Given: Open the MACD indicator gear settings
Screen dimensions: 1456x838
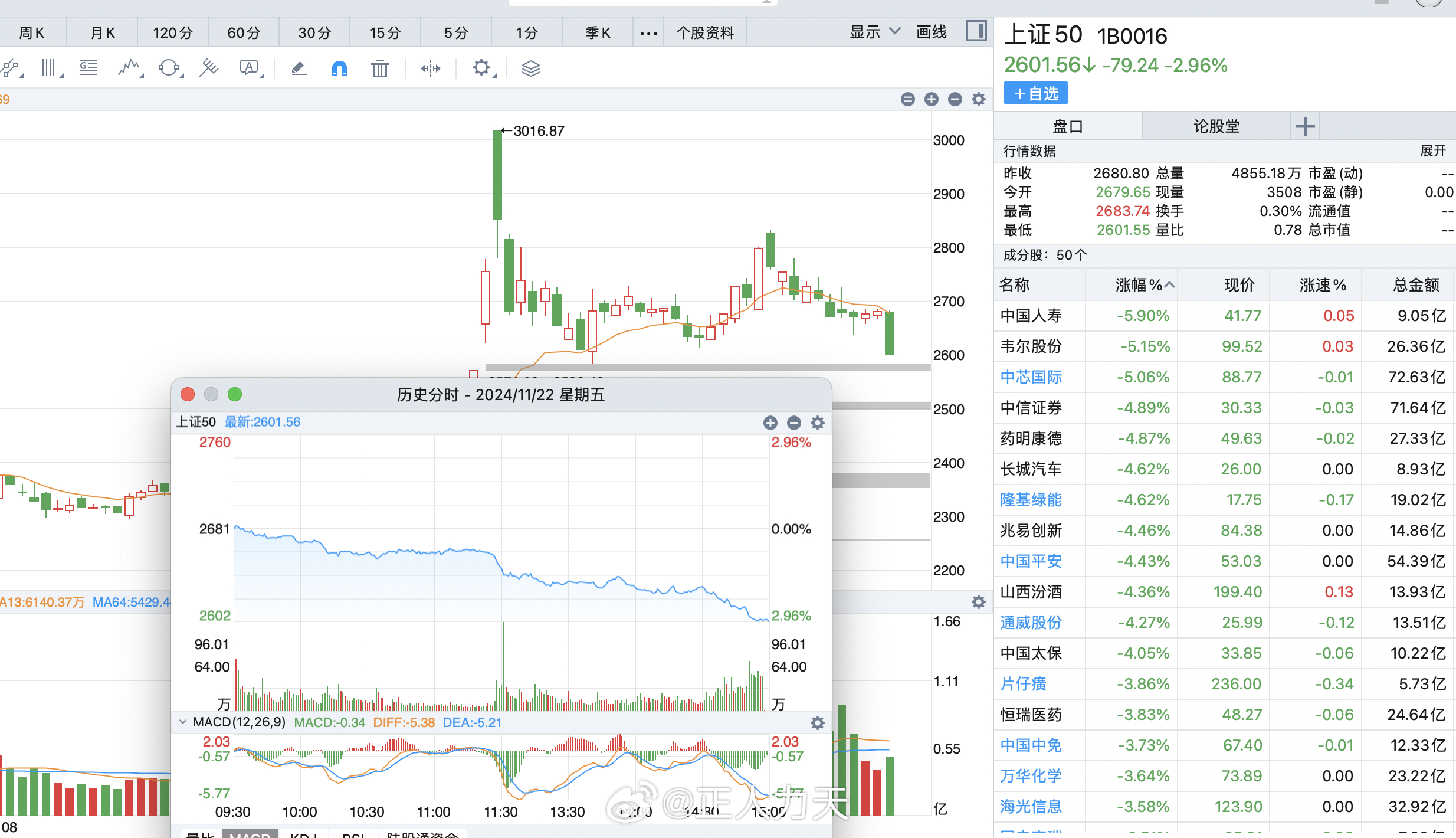Looking at the screenshot, I should (818, 723).
